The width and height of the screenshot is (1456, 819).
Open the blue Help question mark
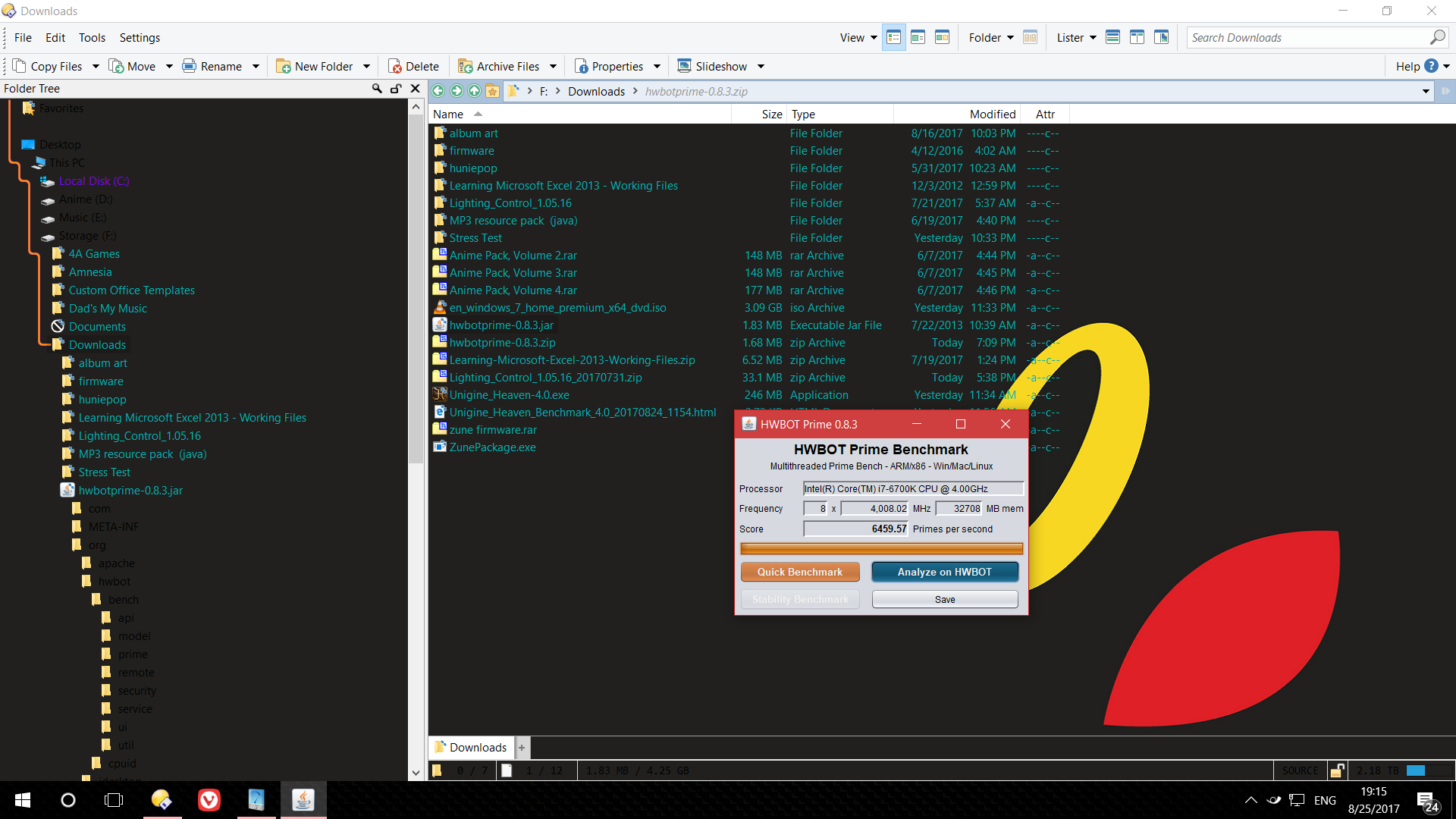[x=1431, y=66]
